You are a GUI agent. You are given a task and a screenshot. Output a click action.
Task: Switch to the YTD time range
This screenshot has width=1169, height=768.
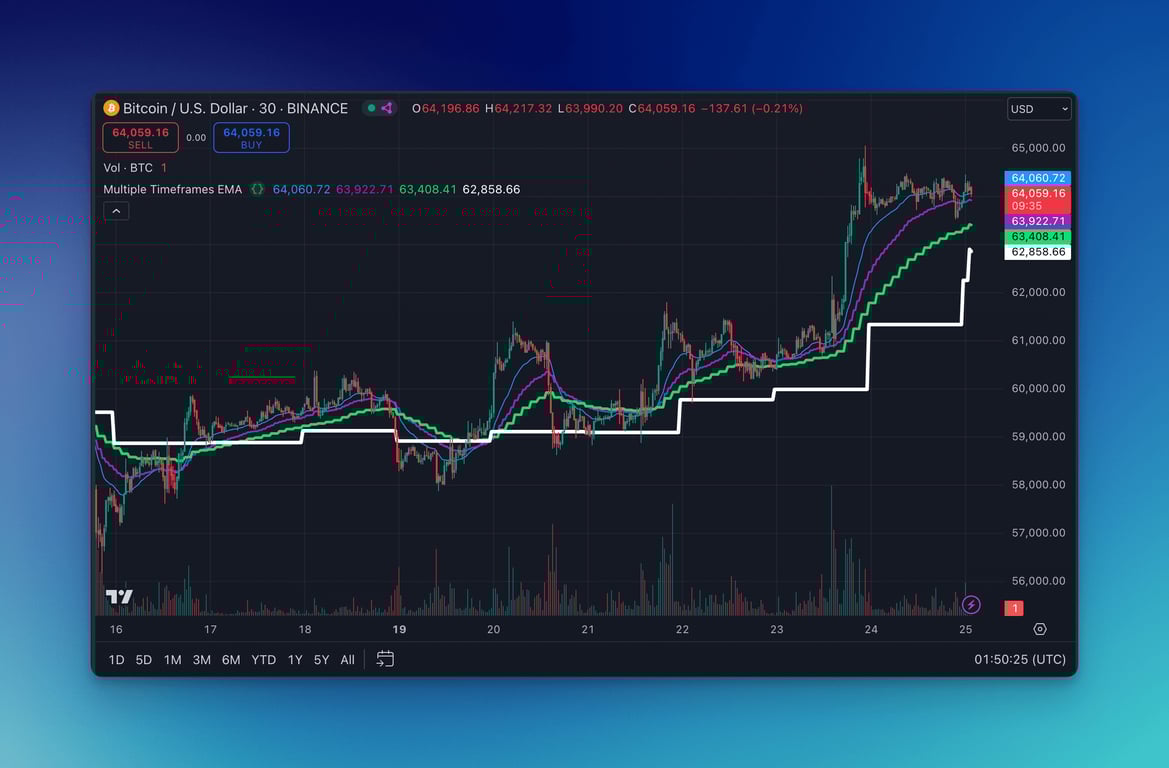pos(263,659)
